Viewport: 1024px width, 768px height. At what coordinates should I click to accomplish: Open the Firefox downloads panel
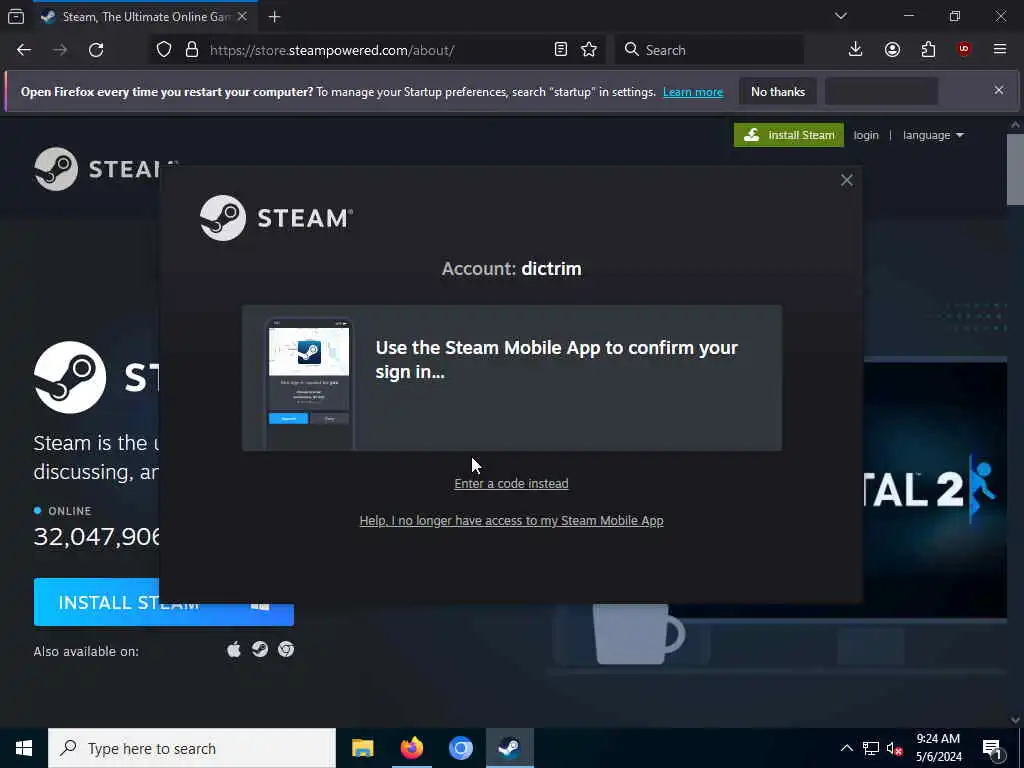point(856,50)
